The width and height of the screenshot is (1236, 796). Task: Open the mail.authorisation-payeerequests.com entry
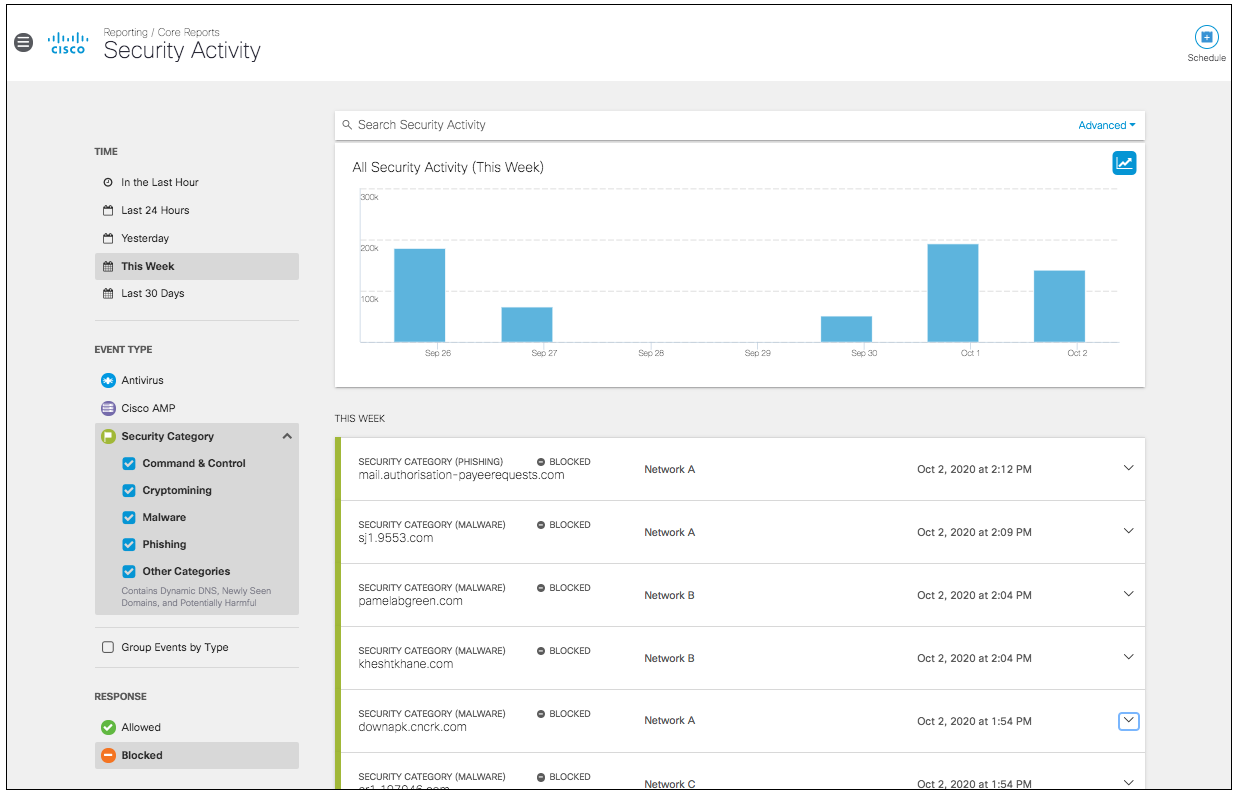pyautogui.click(x=461, y=475)
